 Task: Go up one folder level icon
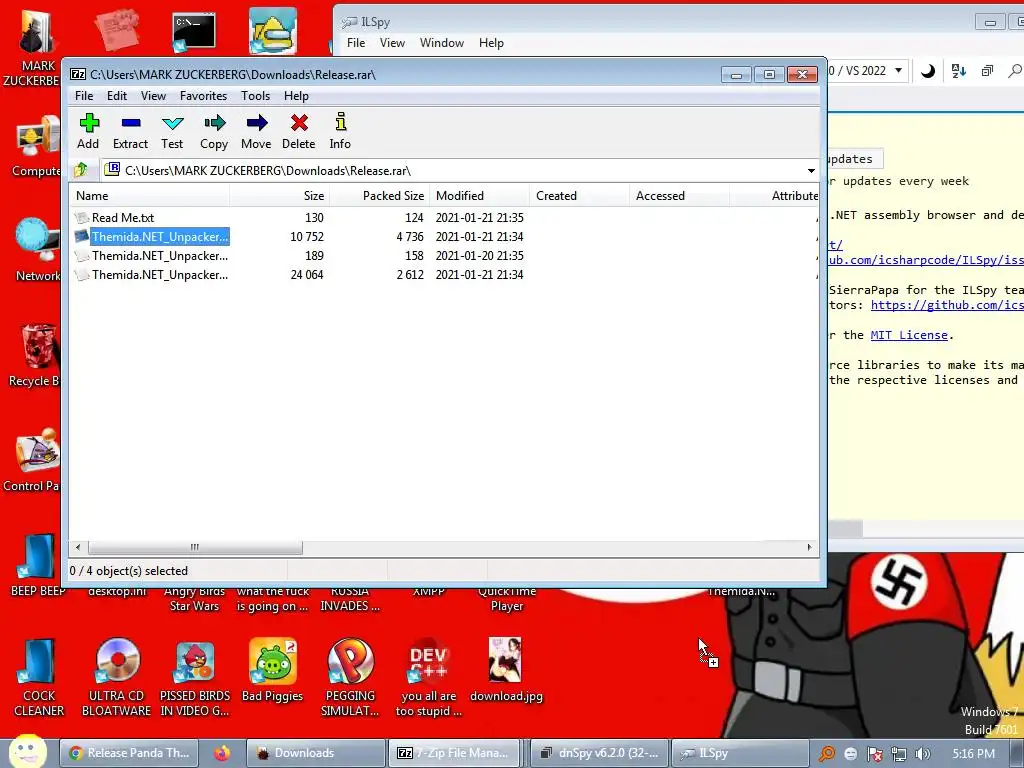[x=81, y=170]
